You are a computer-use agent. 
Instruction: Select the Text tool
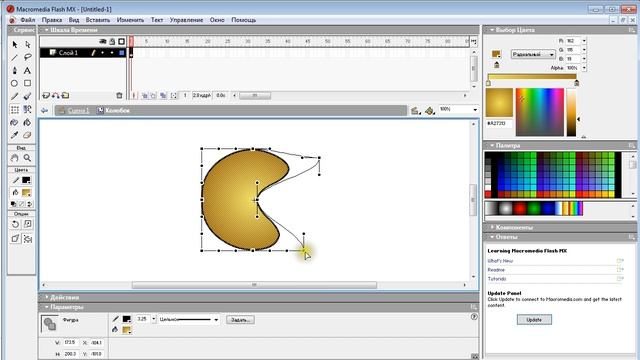[x=27, y=71]
